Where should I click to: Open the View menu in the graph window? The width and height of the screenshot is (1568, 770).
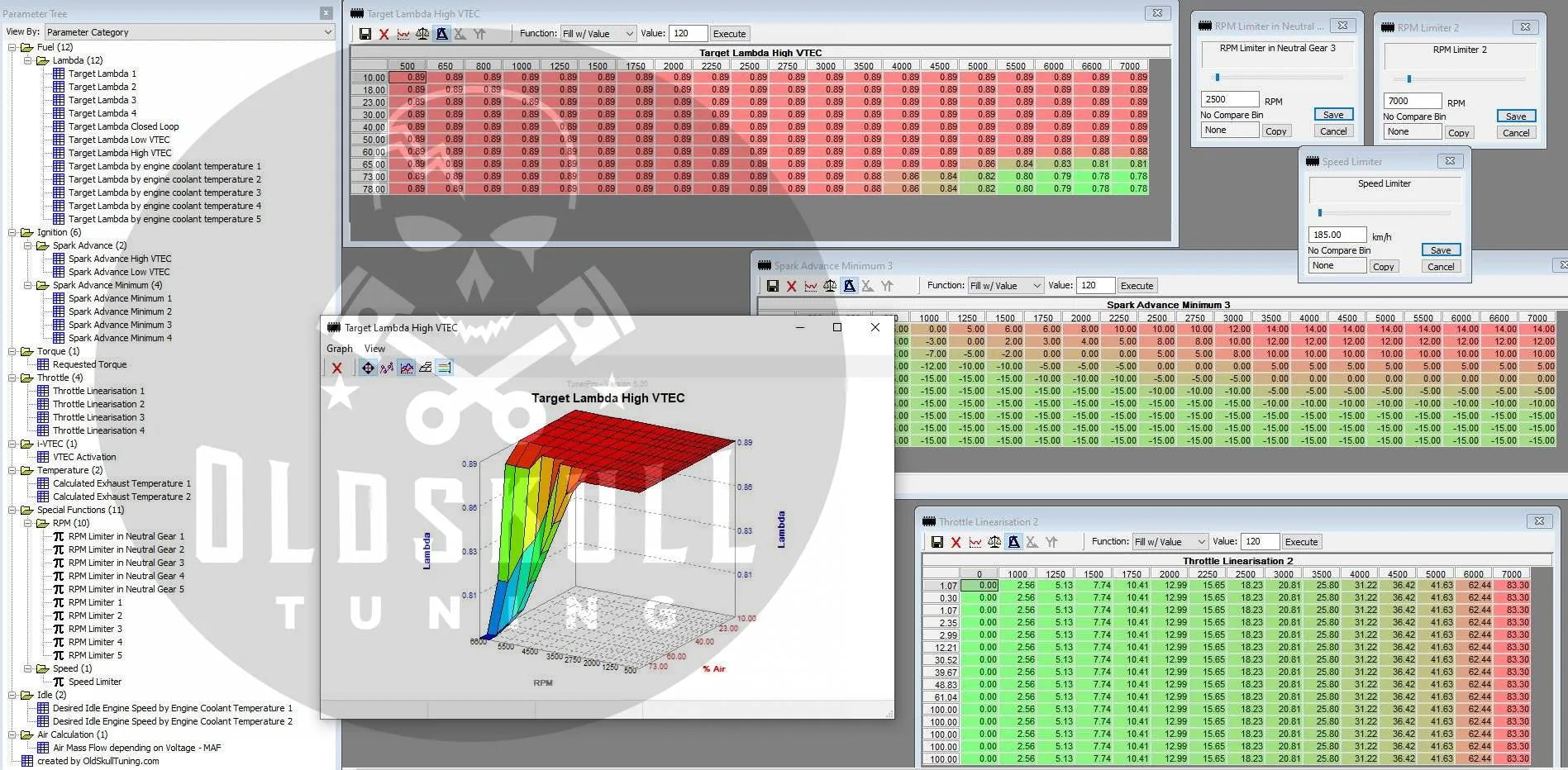[x=374, y=349]
